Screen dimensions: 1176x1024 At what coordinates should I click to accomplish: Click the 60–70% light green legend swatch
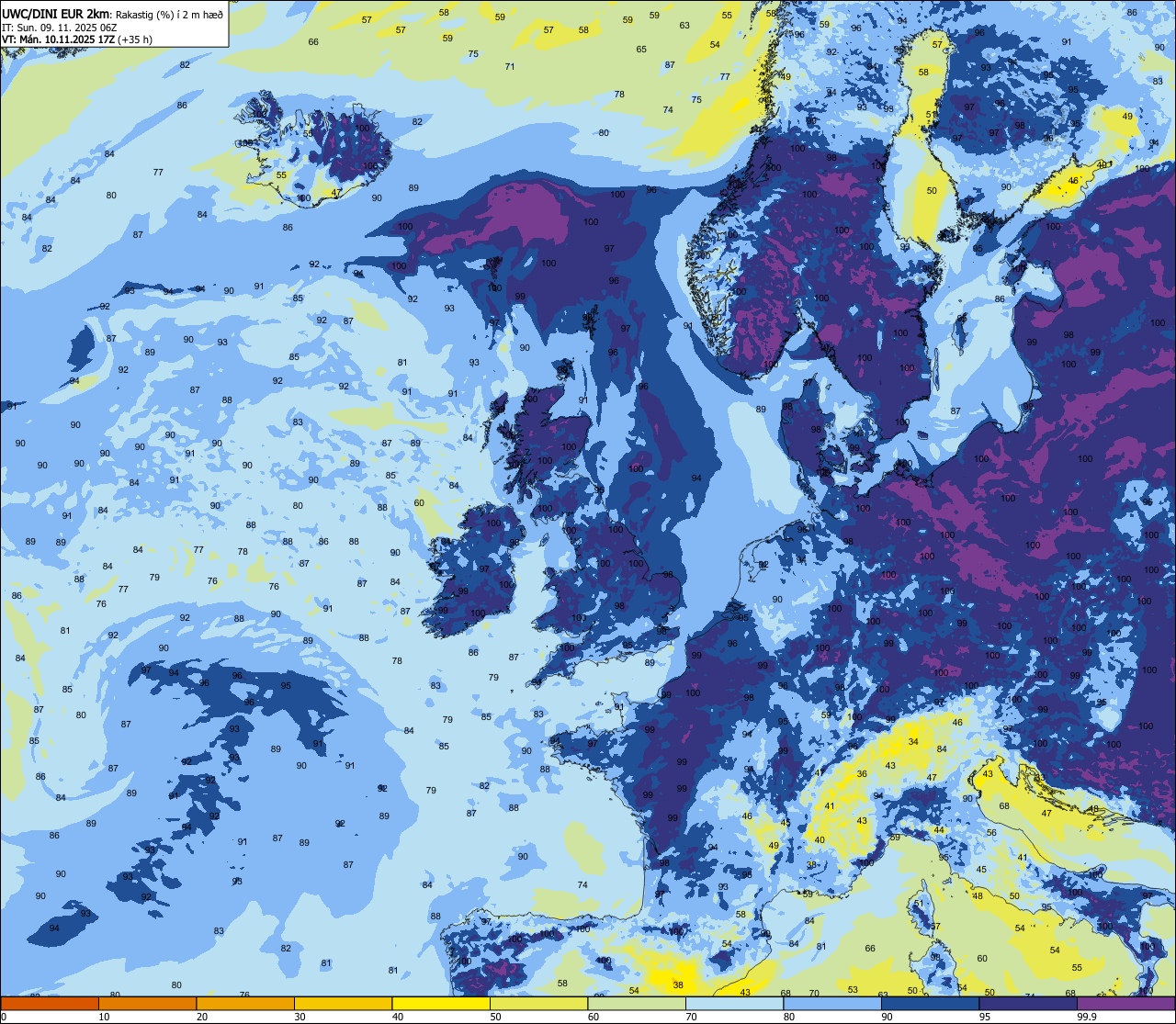coord(637,1003)
